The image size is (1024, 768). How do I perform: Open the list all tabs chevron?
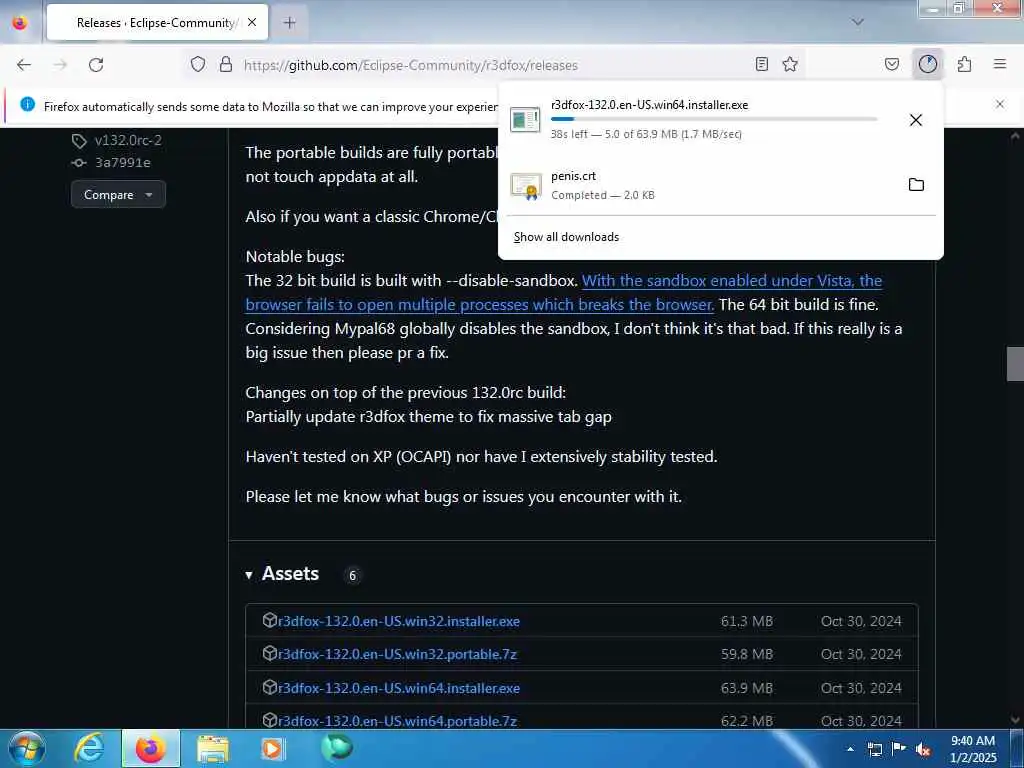tap(858, 22)
